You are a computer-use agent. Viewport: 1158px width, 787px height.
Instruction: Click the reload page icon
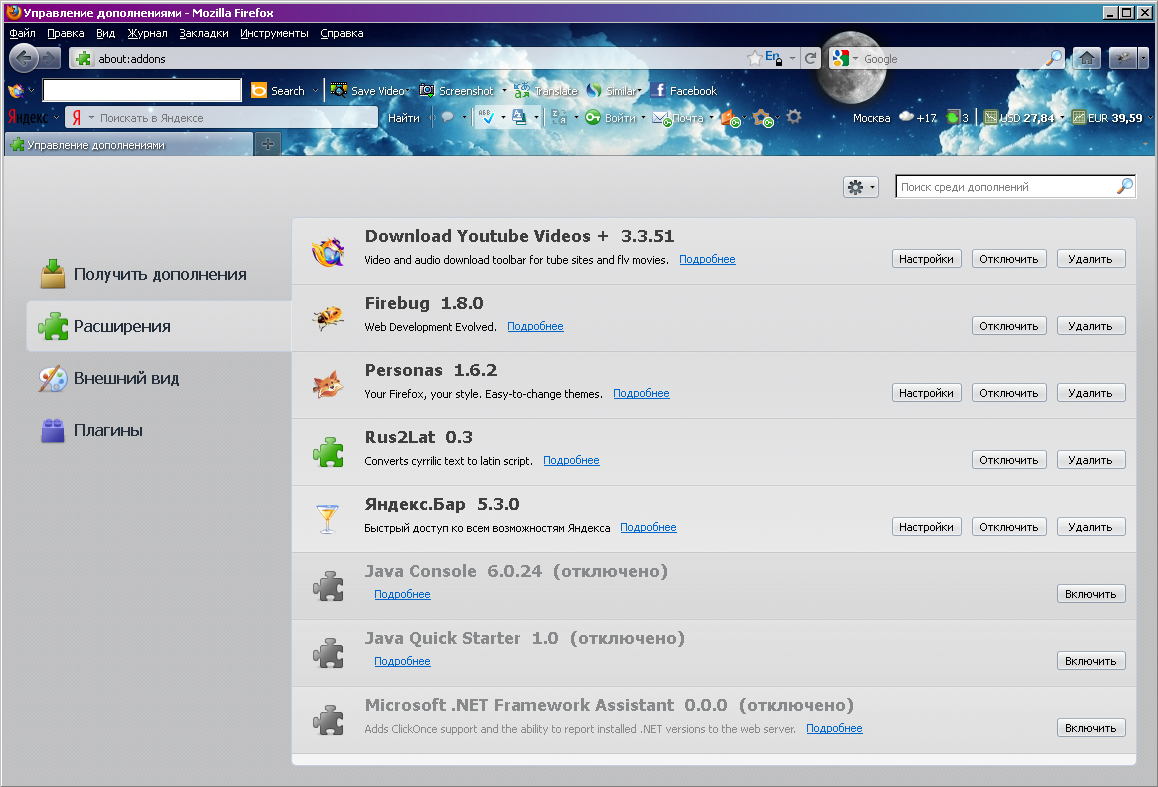pyautogui.click(x=811, y=58)
